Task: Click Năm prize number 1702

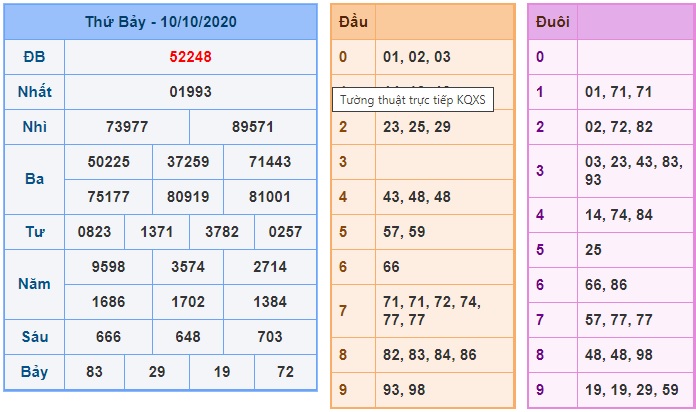Action: pos(188,302)
